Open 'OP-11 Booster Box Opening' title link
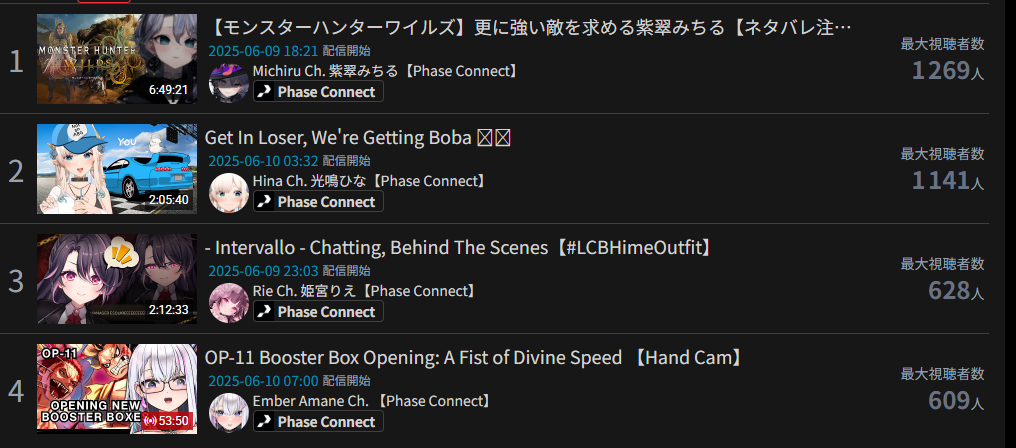Image resolution: width=1016 pixels, height=448 pixels. pos(474,358)
